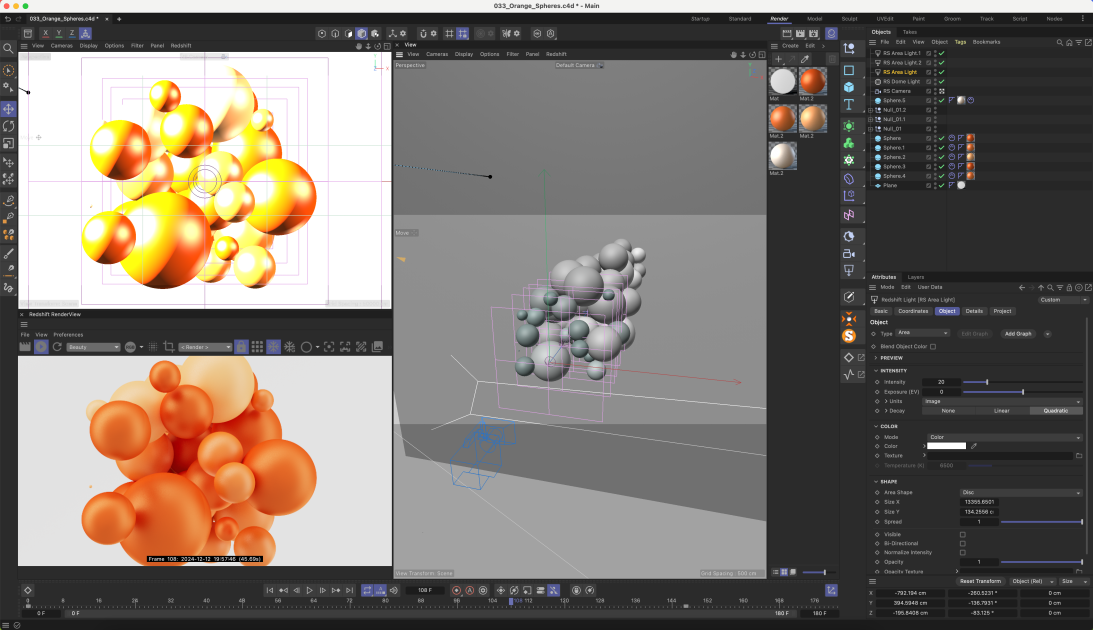Open search magnifier in left toolbar

point(8,48)
